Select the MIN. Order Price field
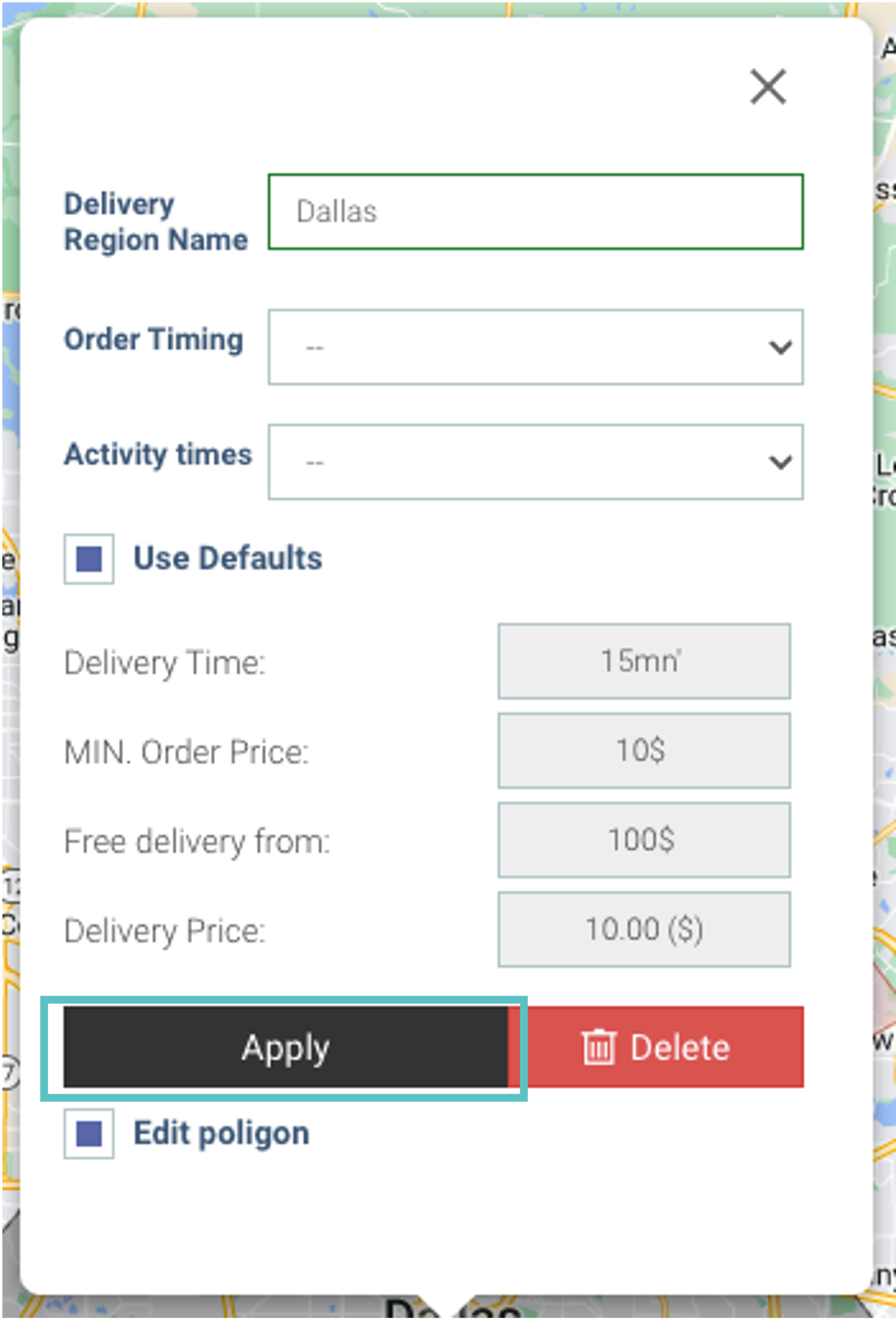896x1320 pixels. tap(644, 751)
